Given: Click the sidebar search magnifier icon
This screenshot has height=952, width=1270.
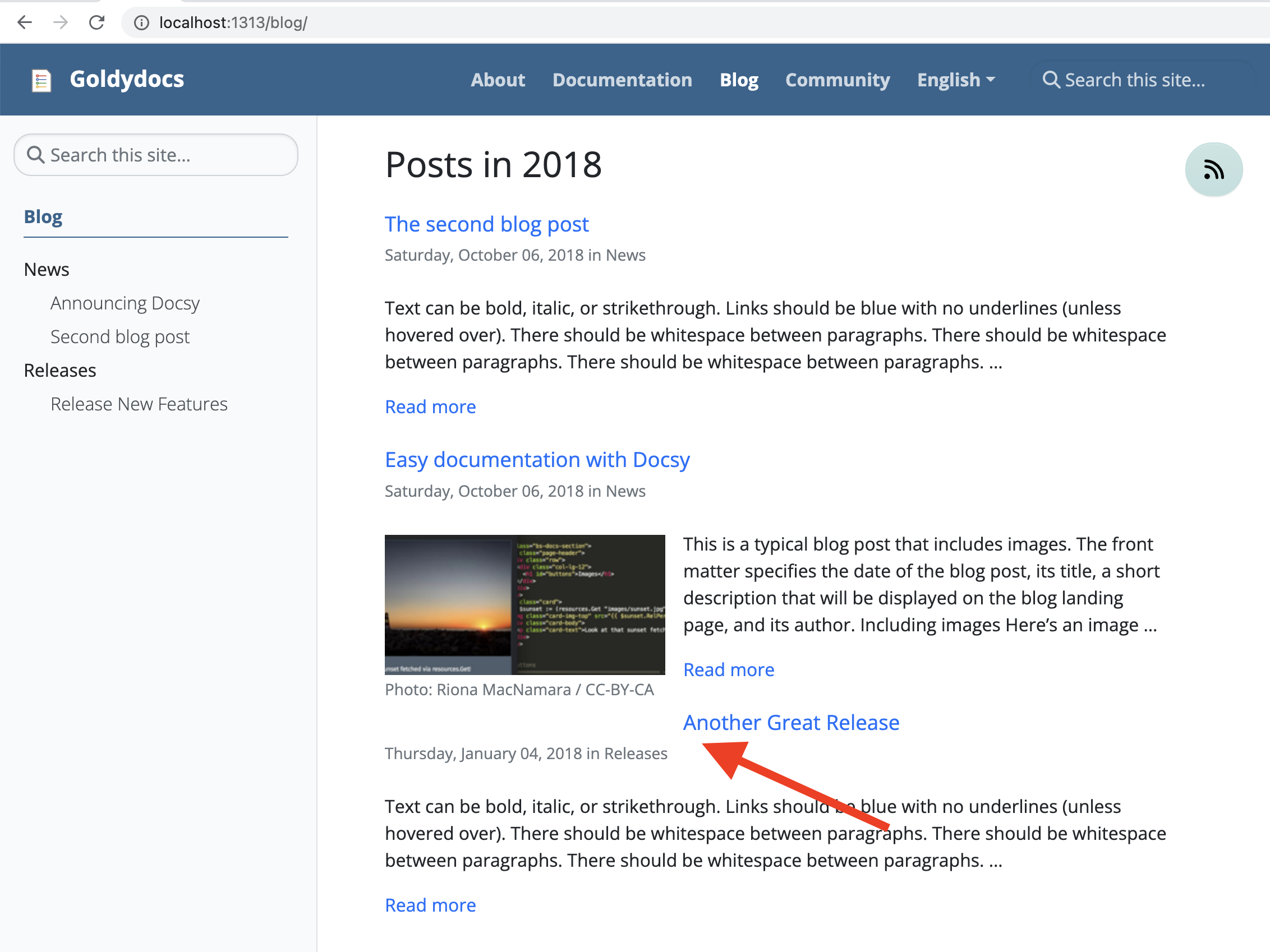Looking at the screenshot, I should click(35, 155).
